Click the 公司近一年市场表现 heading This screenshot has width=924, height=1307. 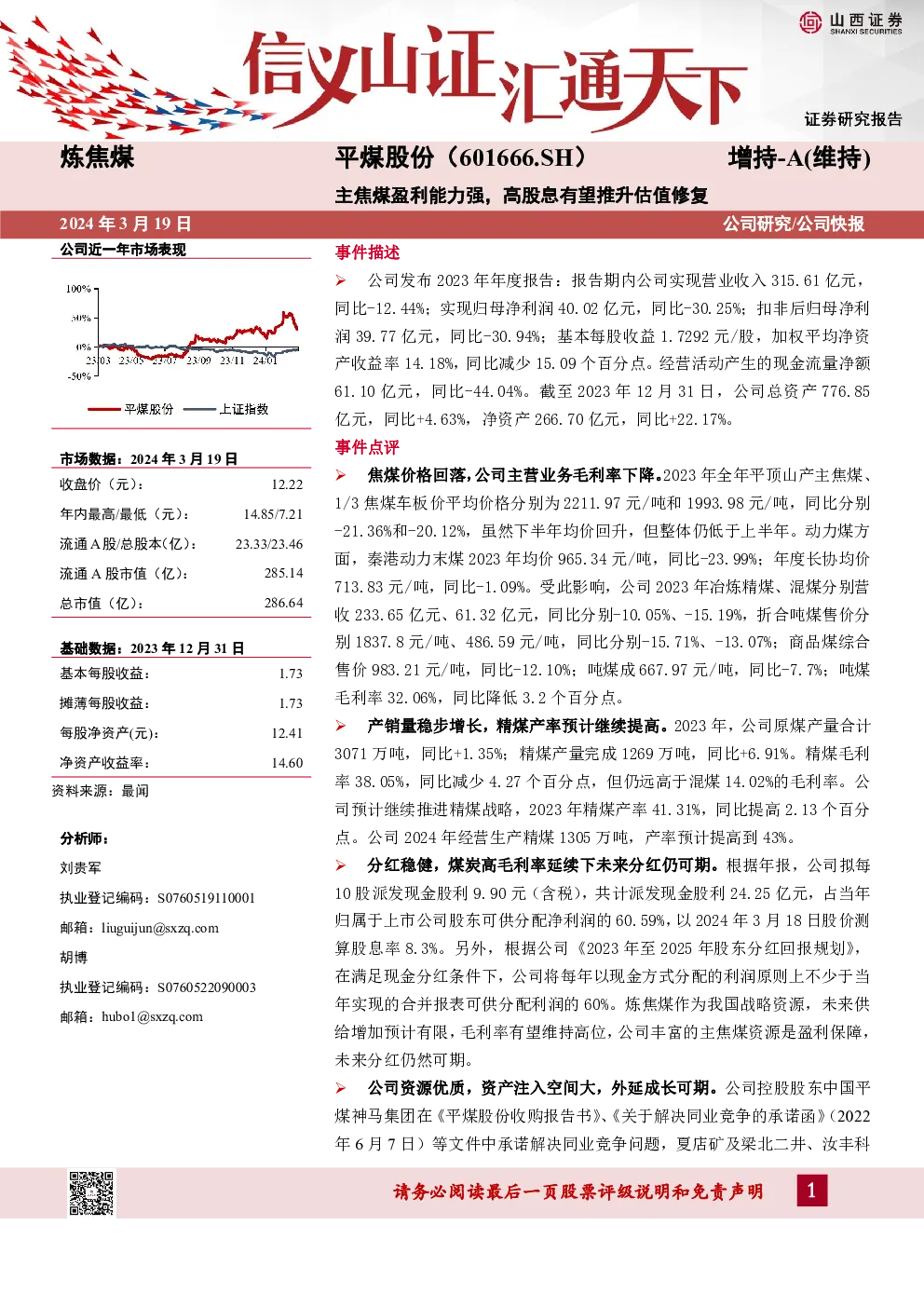tap(123, 250)
